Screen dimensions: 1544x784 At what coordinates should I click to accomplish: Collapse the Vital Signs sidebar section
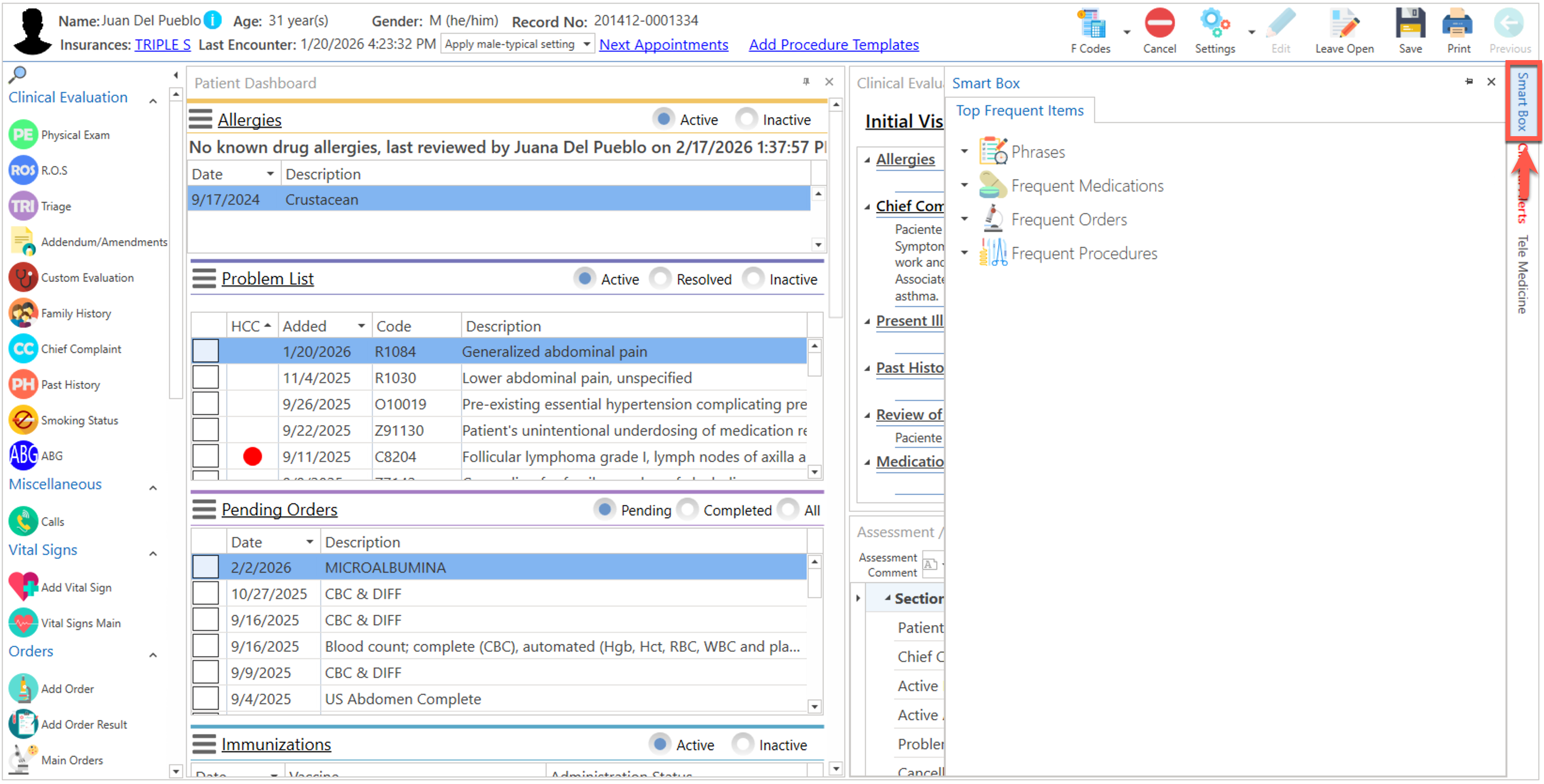click(153, 553)
